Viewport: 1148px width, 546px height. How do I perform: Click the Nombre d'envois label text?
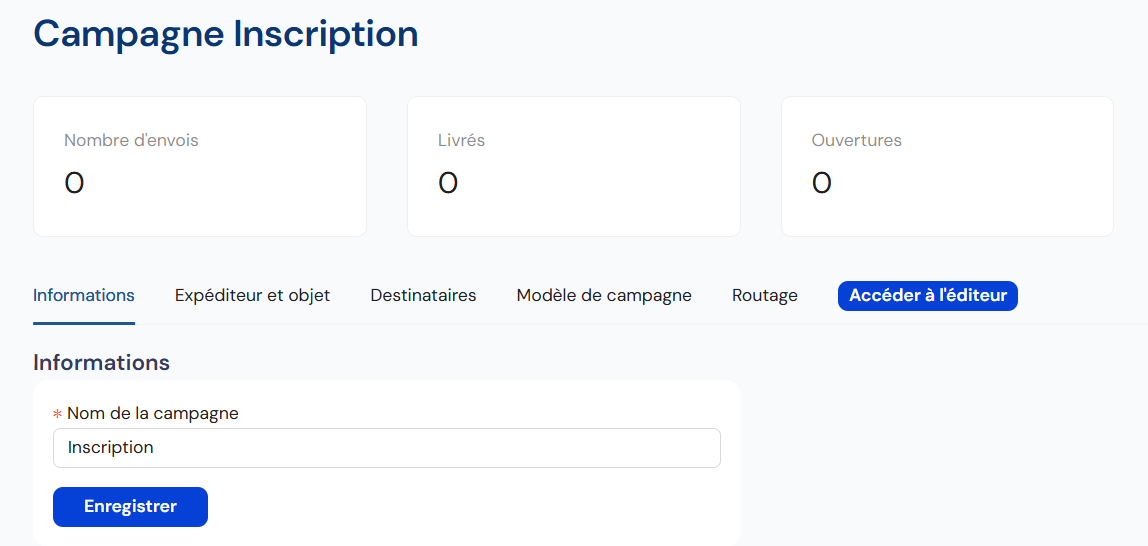pos(131,141)
